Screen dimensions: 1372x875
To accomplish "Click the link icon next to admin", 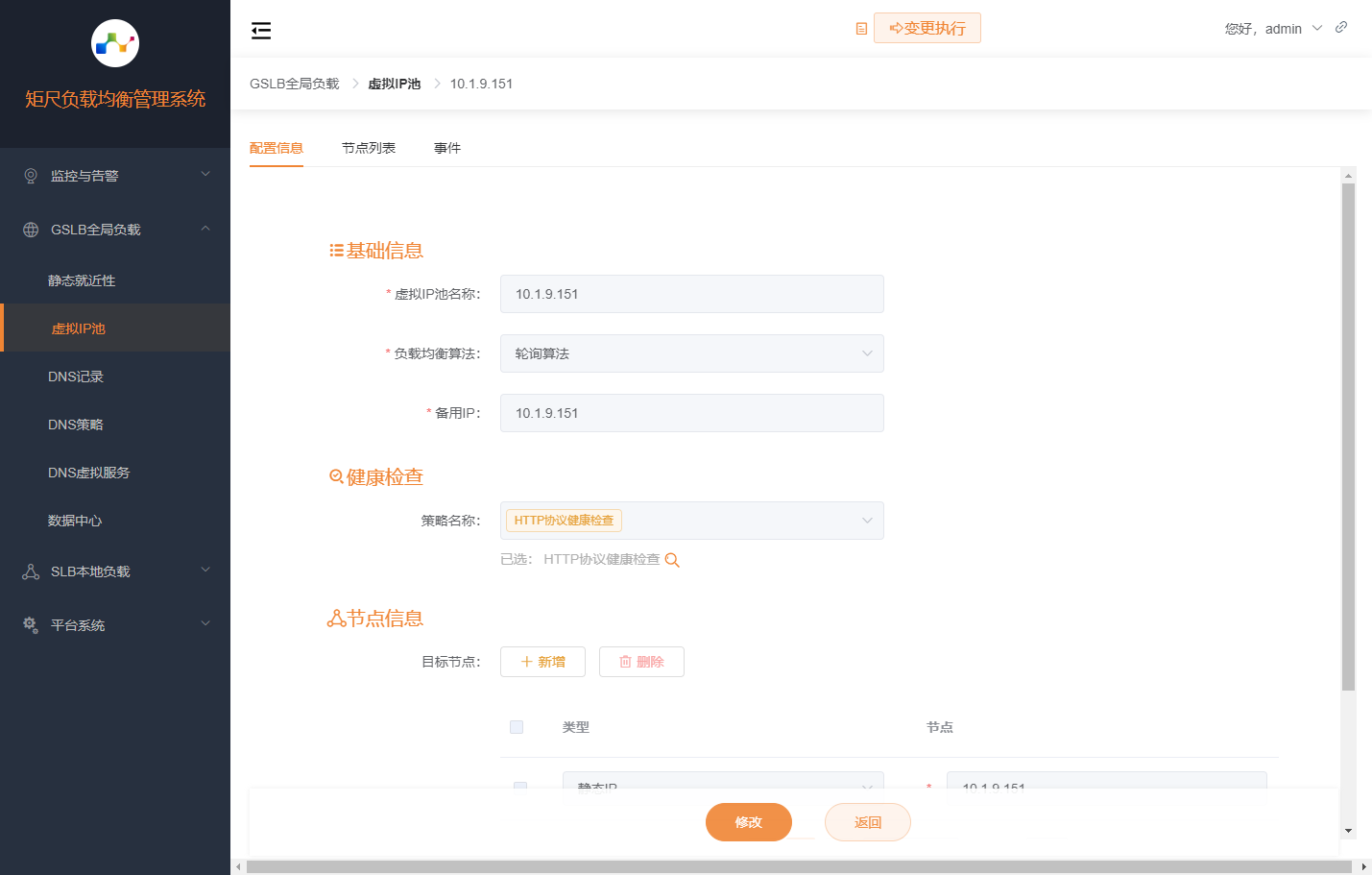I will pyautogui.click(x=1341, y=28).
